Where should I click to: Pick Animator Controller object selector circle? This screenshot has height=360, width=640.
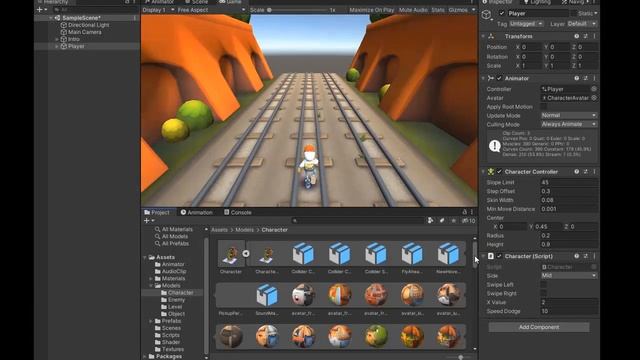(594, 89)
